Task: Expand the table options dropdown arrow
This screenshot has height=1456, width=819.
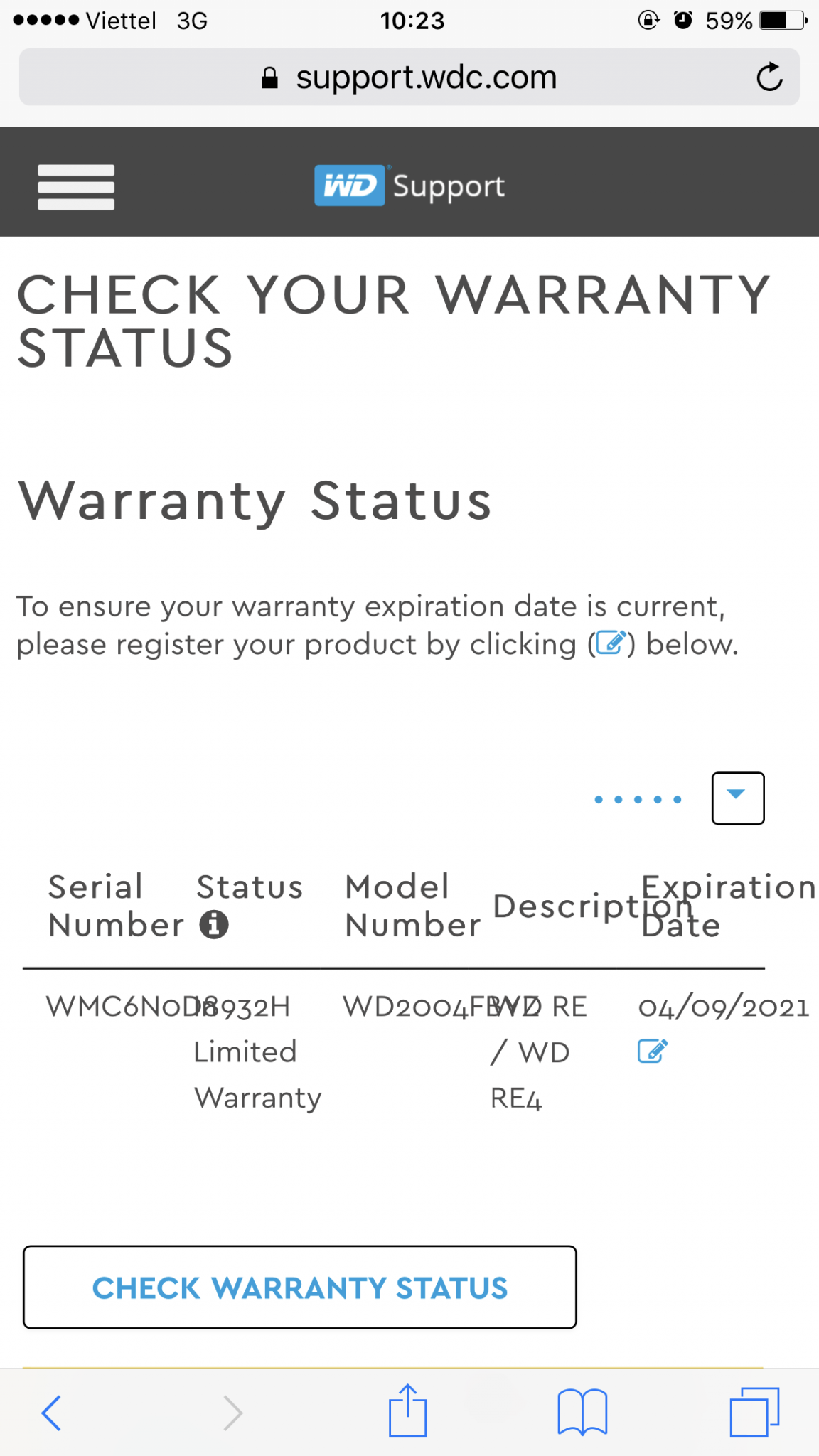Action: click(x=738, y=798)
